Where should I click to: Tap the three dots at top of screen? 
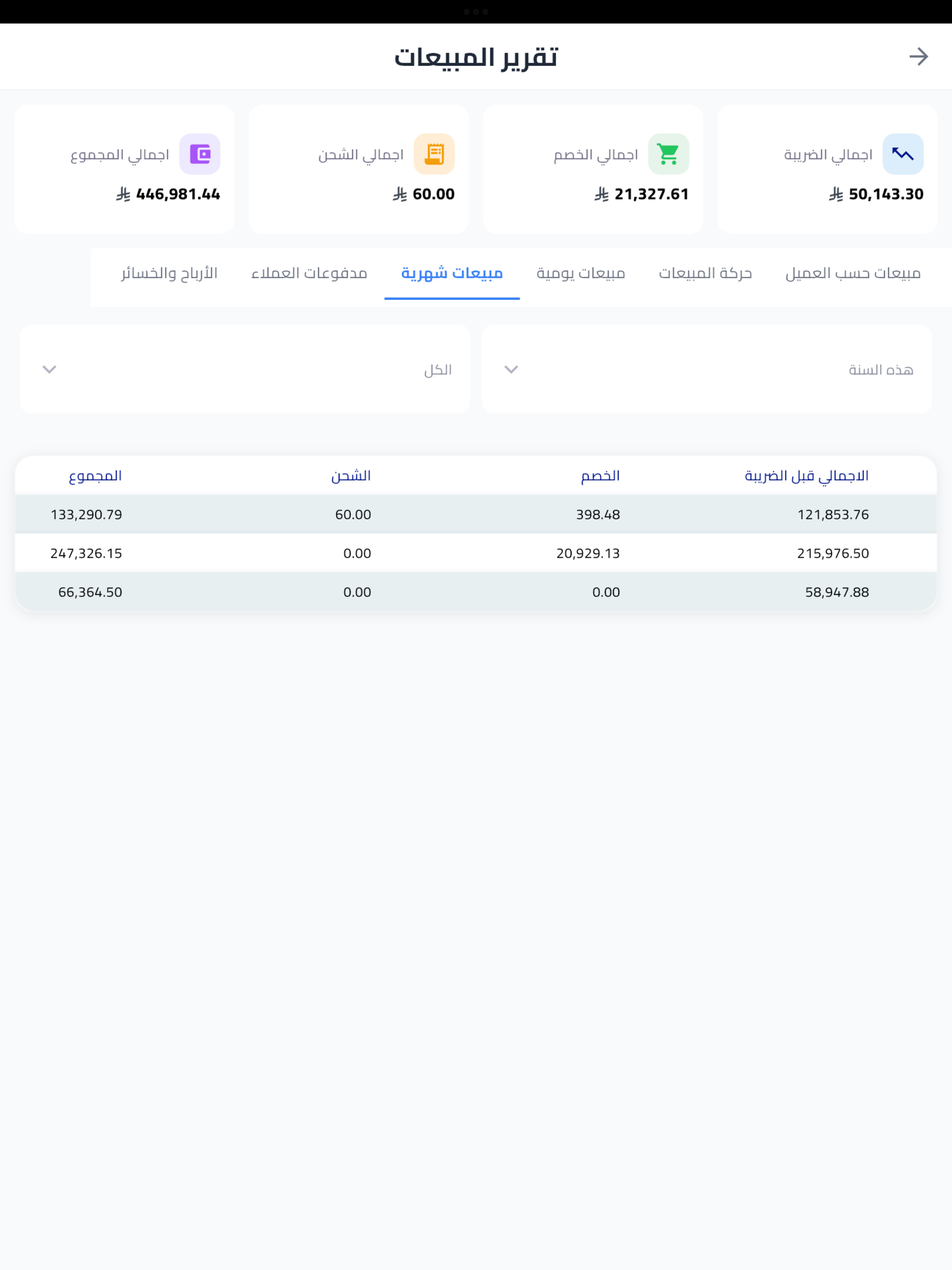coord(476,12)
